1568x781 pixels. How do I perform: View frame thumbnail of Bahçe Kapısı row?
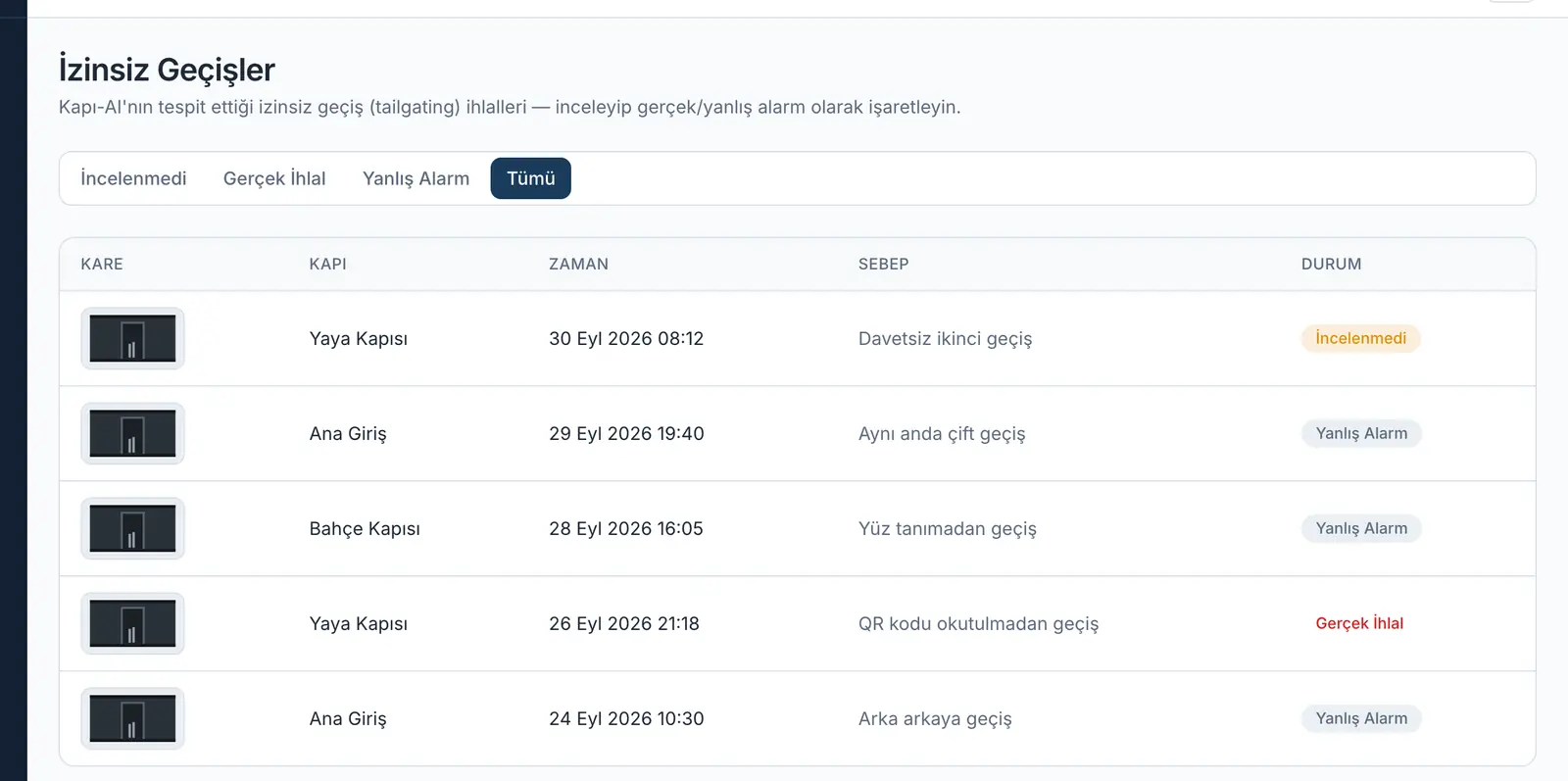132,528
